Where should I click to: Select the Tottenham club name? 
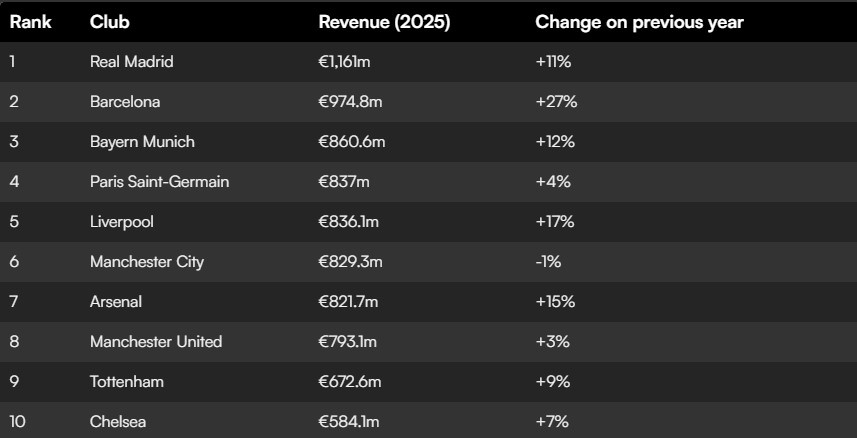click(127, 382)
